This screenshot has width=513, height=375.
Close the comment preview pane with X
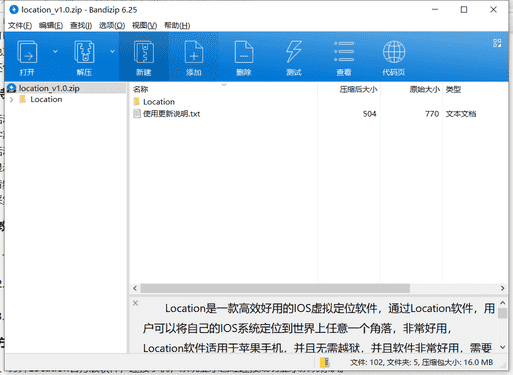[x=135, y=303]
